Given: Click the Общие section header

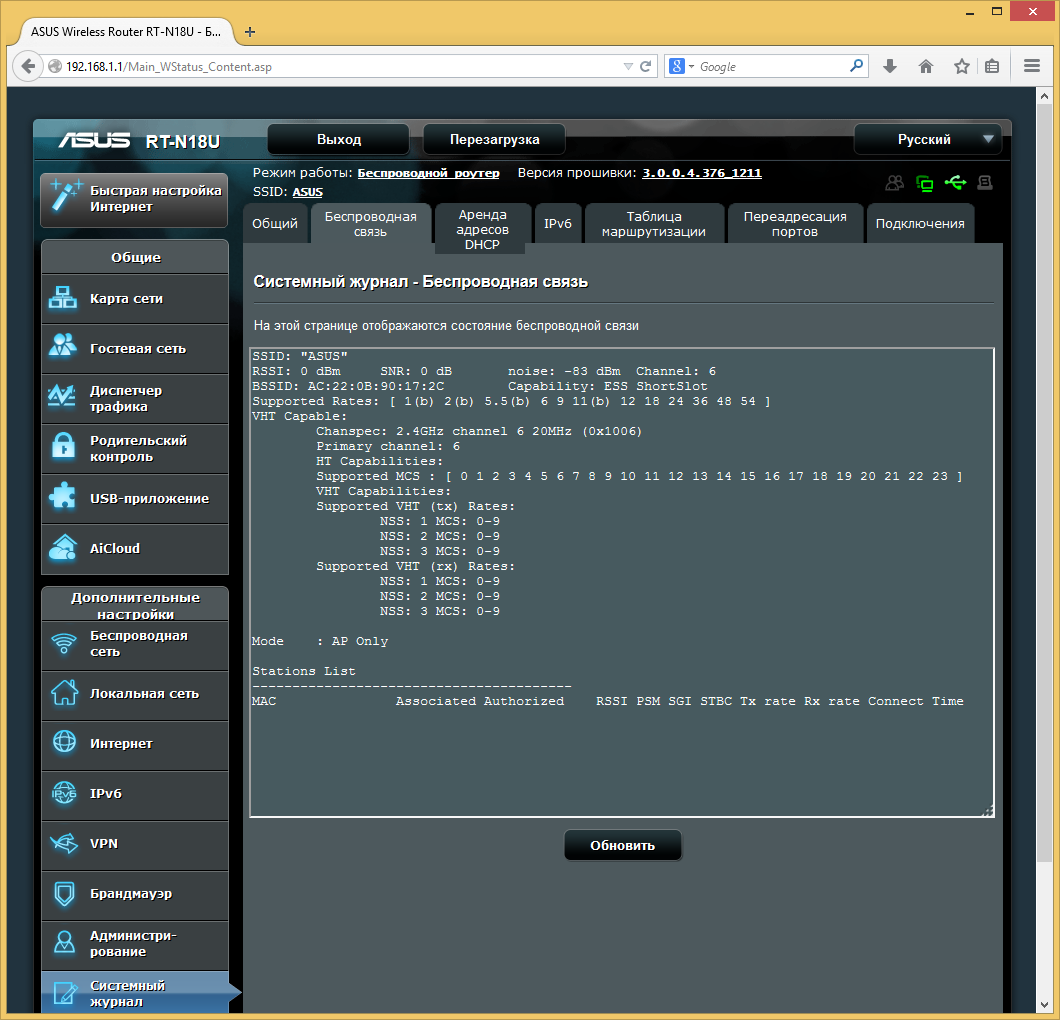Looking at the screenshot, I should pyautogui.click(x=135, y=257).
